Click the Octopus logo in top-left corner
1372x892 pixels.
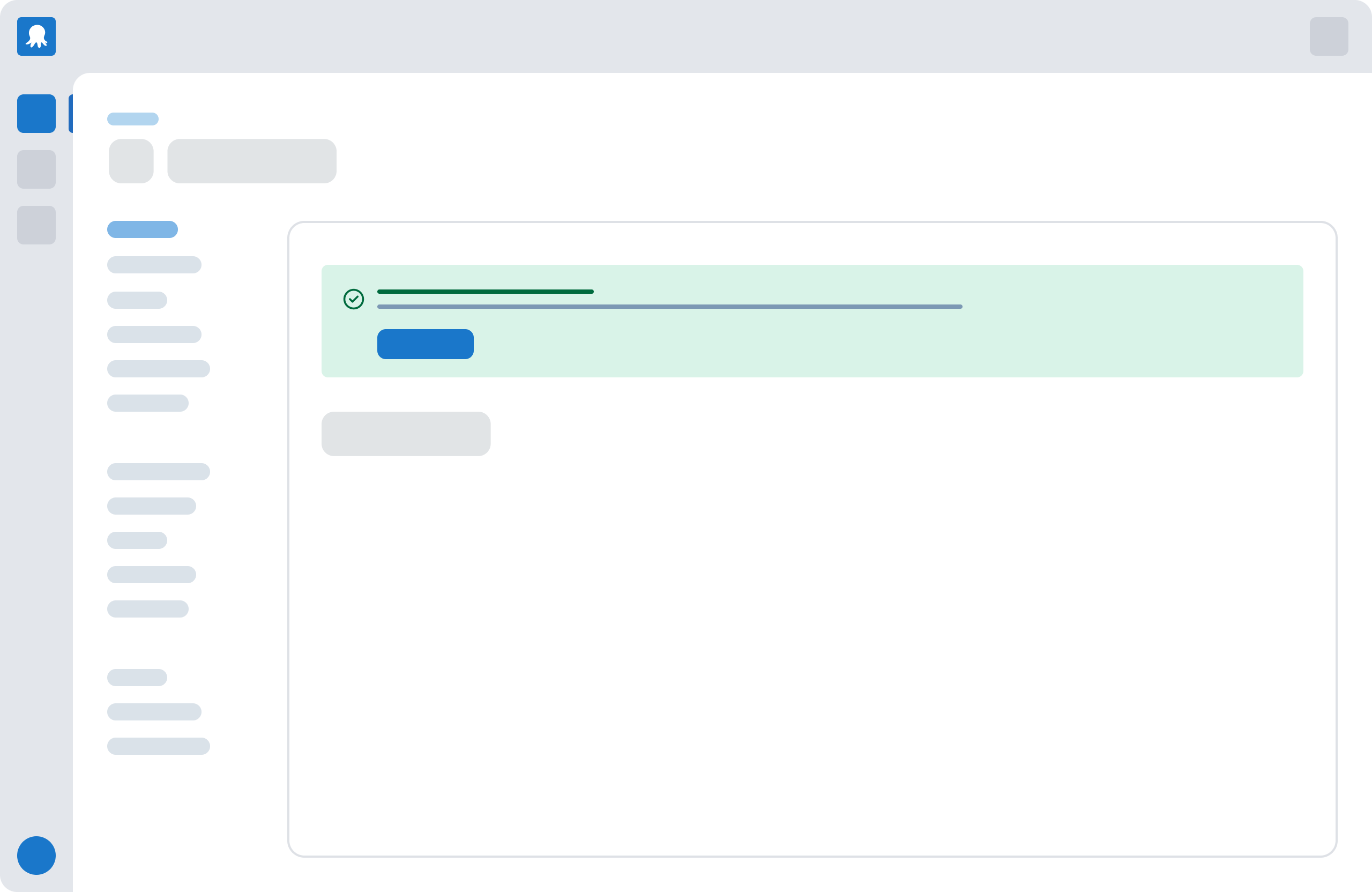36,36
